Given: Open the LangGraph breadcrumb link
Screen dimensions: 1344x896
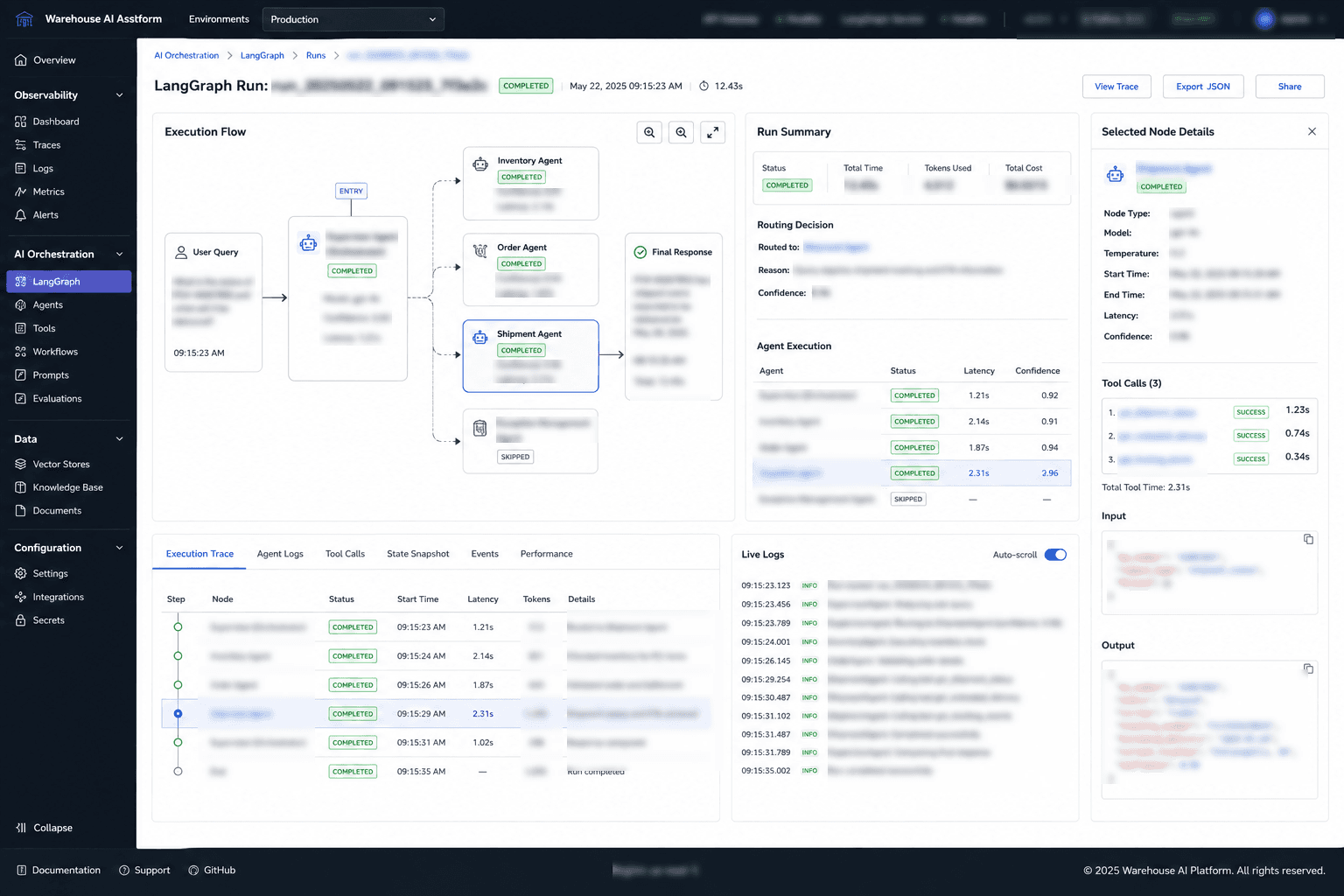Looking at the screenshot, I should click(x=262, y=55).
